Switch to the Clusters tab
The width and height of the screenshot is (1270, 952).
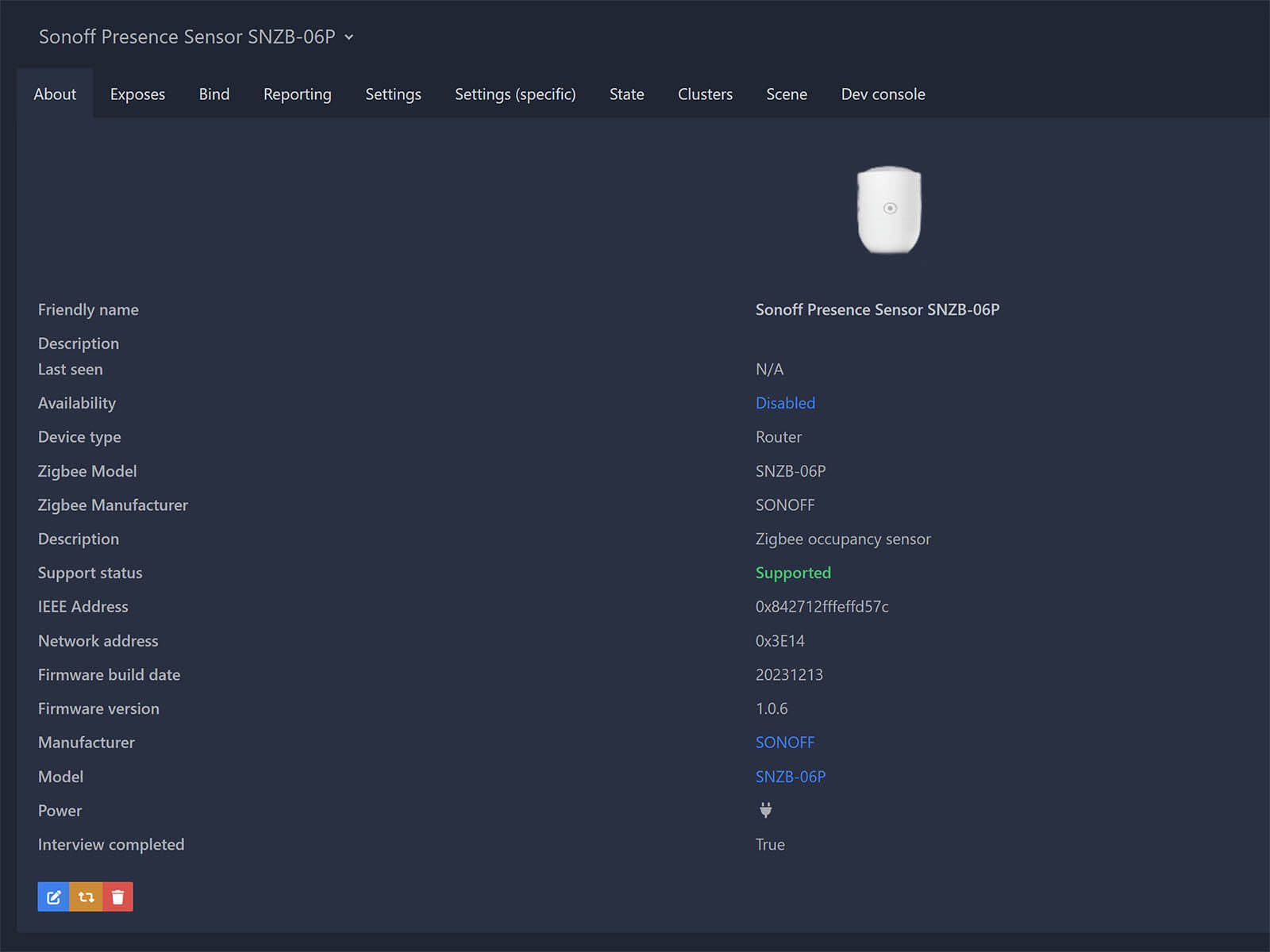705,94
